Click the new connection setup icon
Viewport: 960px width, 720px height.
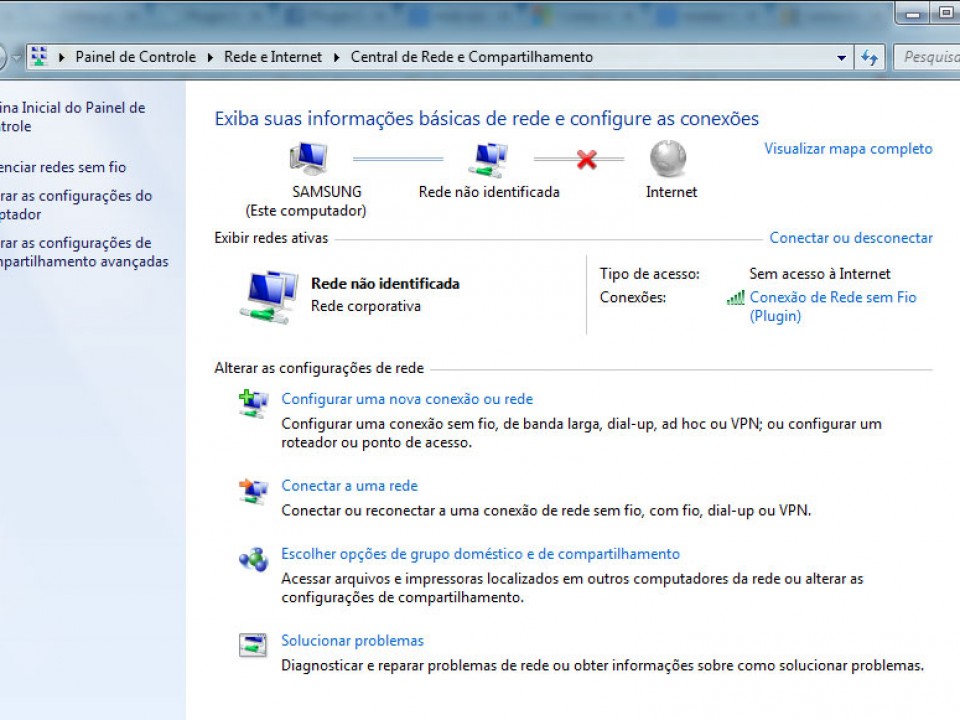coord(253,403)
